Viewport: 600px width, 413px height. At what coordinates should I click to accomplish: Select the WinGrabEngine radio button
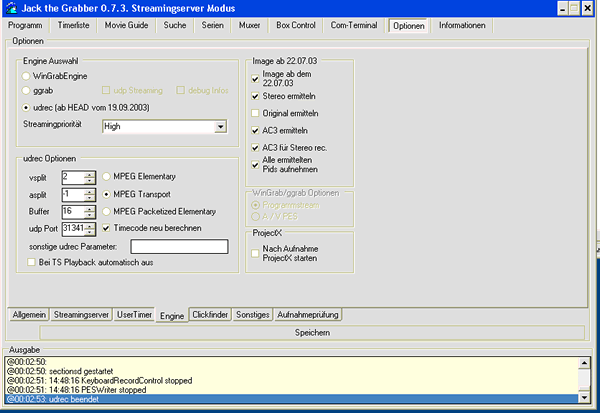point(26,76)
